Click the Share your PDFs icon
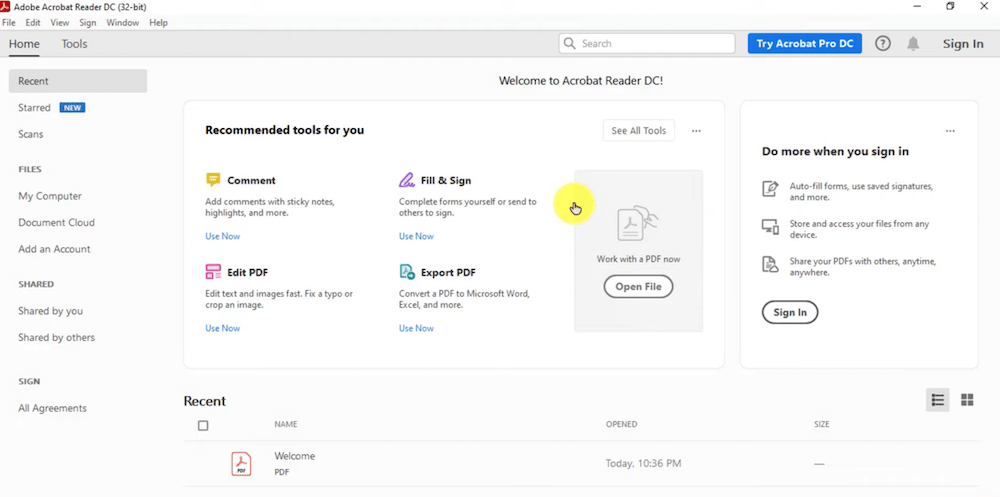 click(x=770, y=264)
